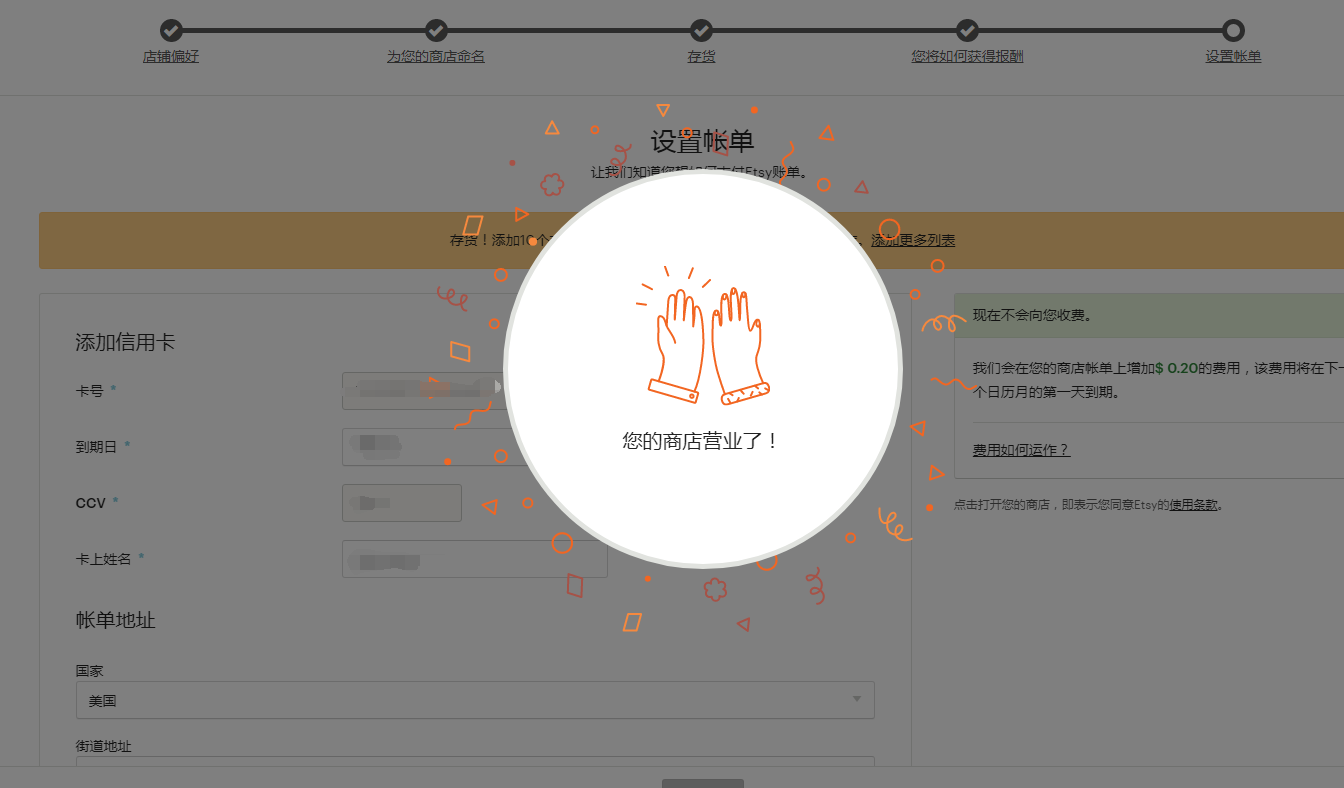The height and width of the screenshot is (788, 1344).
Task: Click the 国家 dropdown arrow
Action: click(857, 700)
